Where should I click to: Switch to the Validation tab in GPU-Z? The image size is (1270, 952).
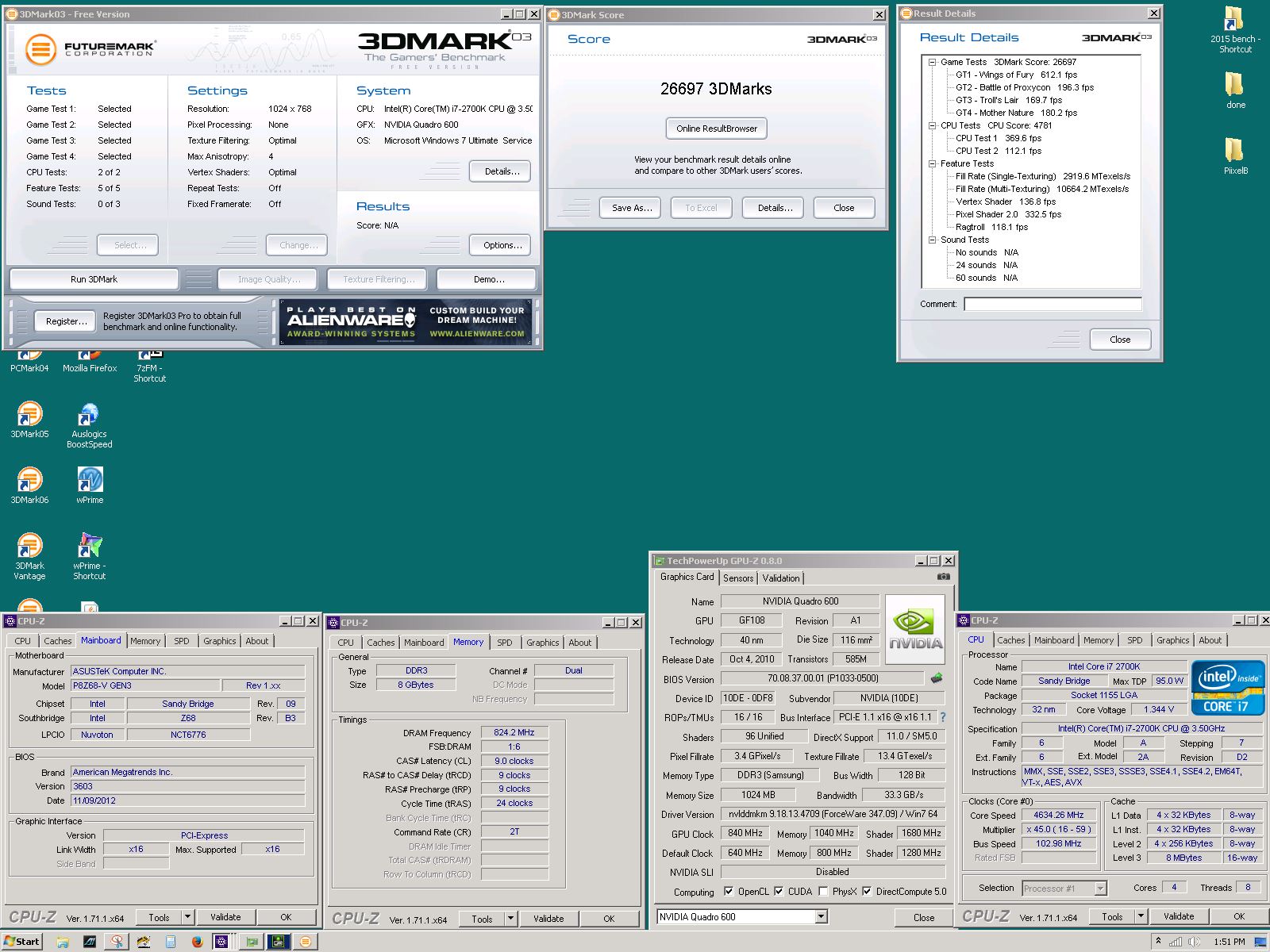click(x=781, y=578)
